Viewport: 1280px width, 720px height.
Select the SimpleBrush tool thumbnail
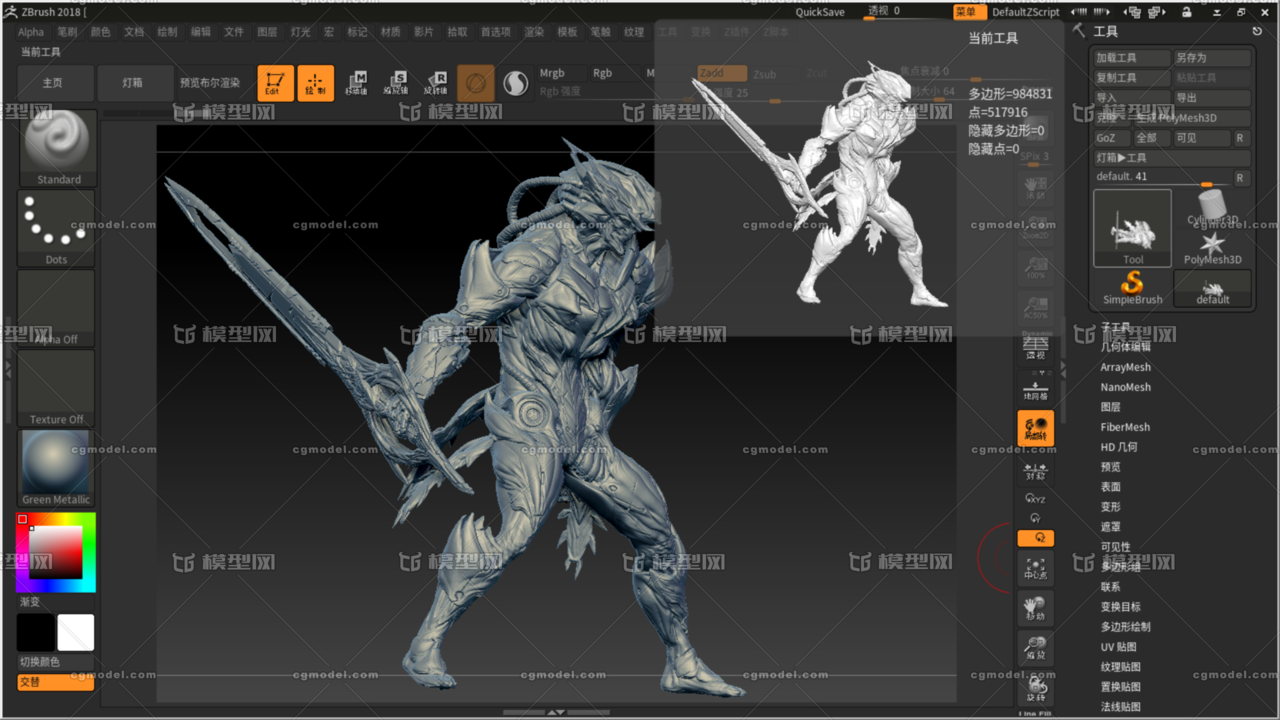point(1133,288)
